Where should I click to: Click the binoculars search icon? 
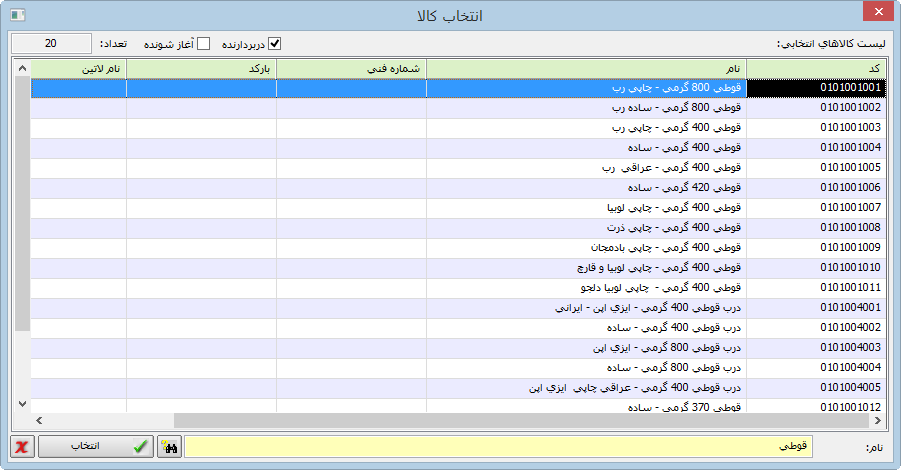[170, 446]
